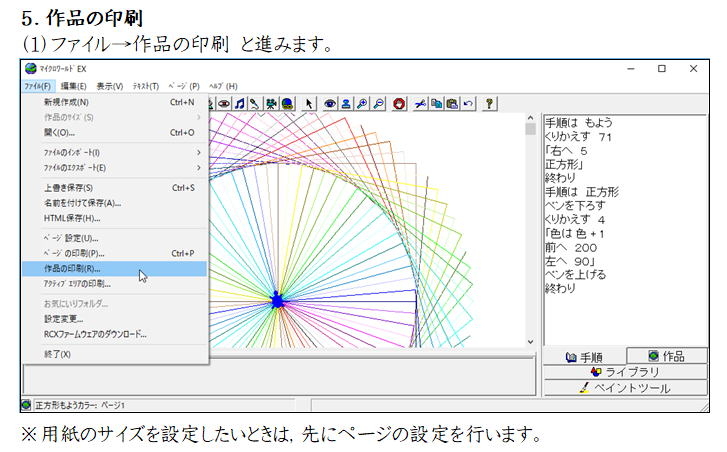Expand the ファイルのエクスポート submenu
The image size is (727, 452).
click(x=115, y=168)
